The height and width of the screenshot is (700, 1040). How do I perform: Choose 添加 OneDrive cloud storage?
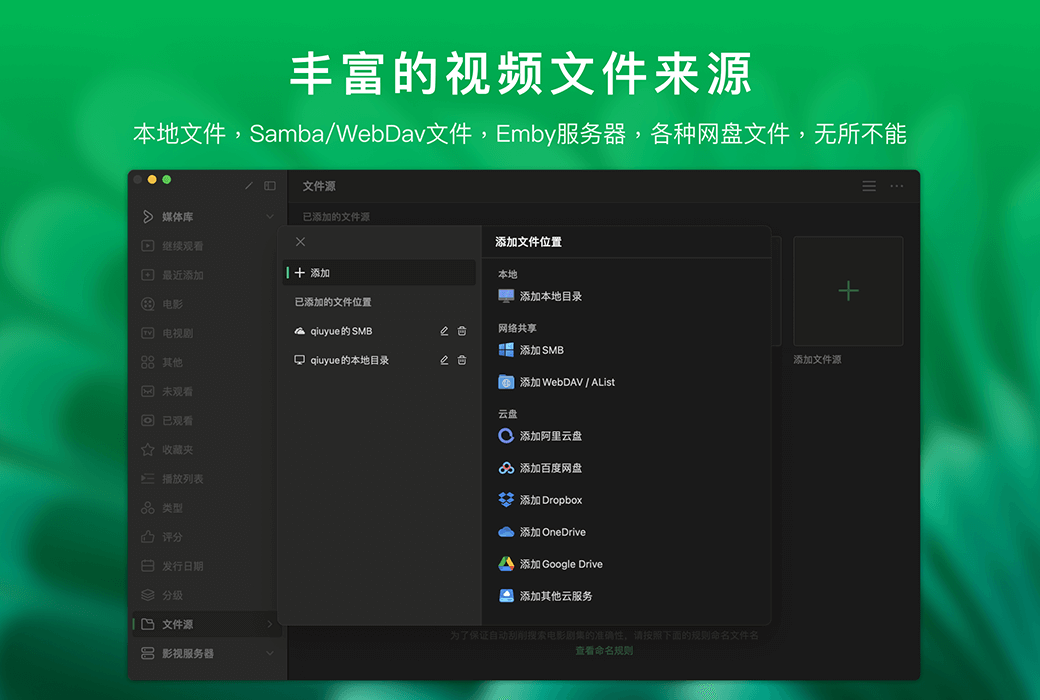[553, 531]
